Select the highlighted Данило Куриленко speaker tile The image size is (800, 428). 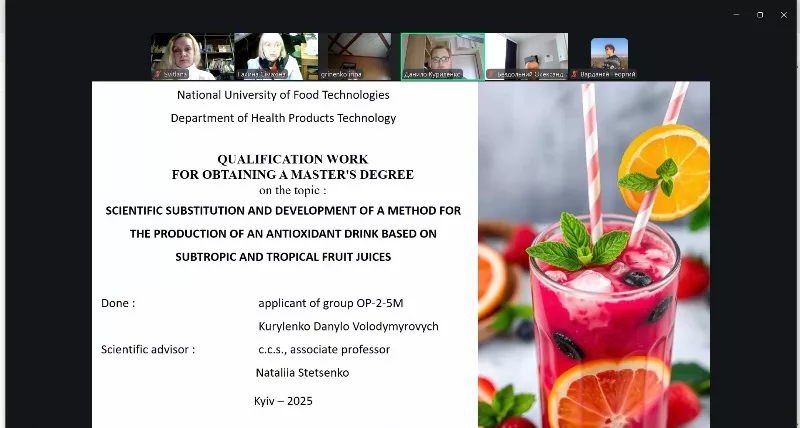(442, 54)
